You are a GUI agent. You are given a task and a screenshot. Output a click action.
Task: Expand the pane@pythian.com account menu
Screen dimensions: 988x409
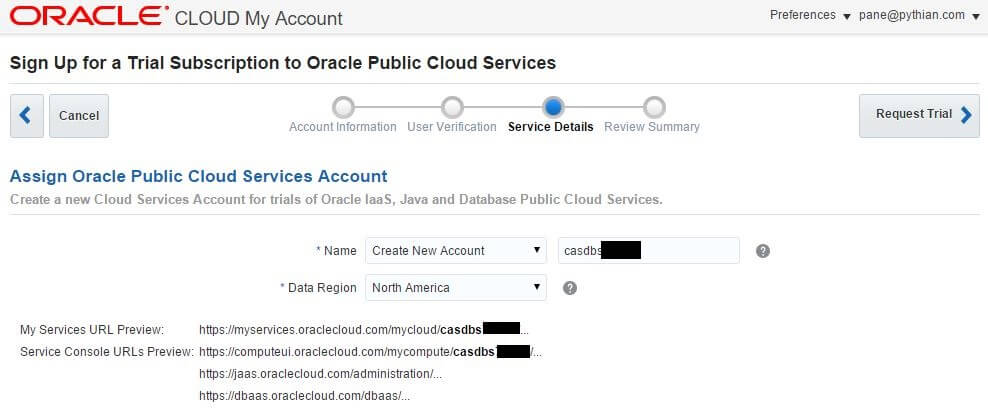[918, 16]
